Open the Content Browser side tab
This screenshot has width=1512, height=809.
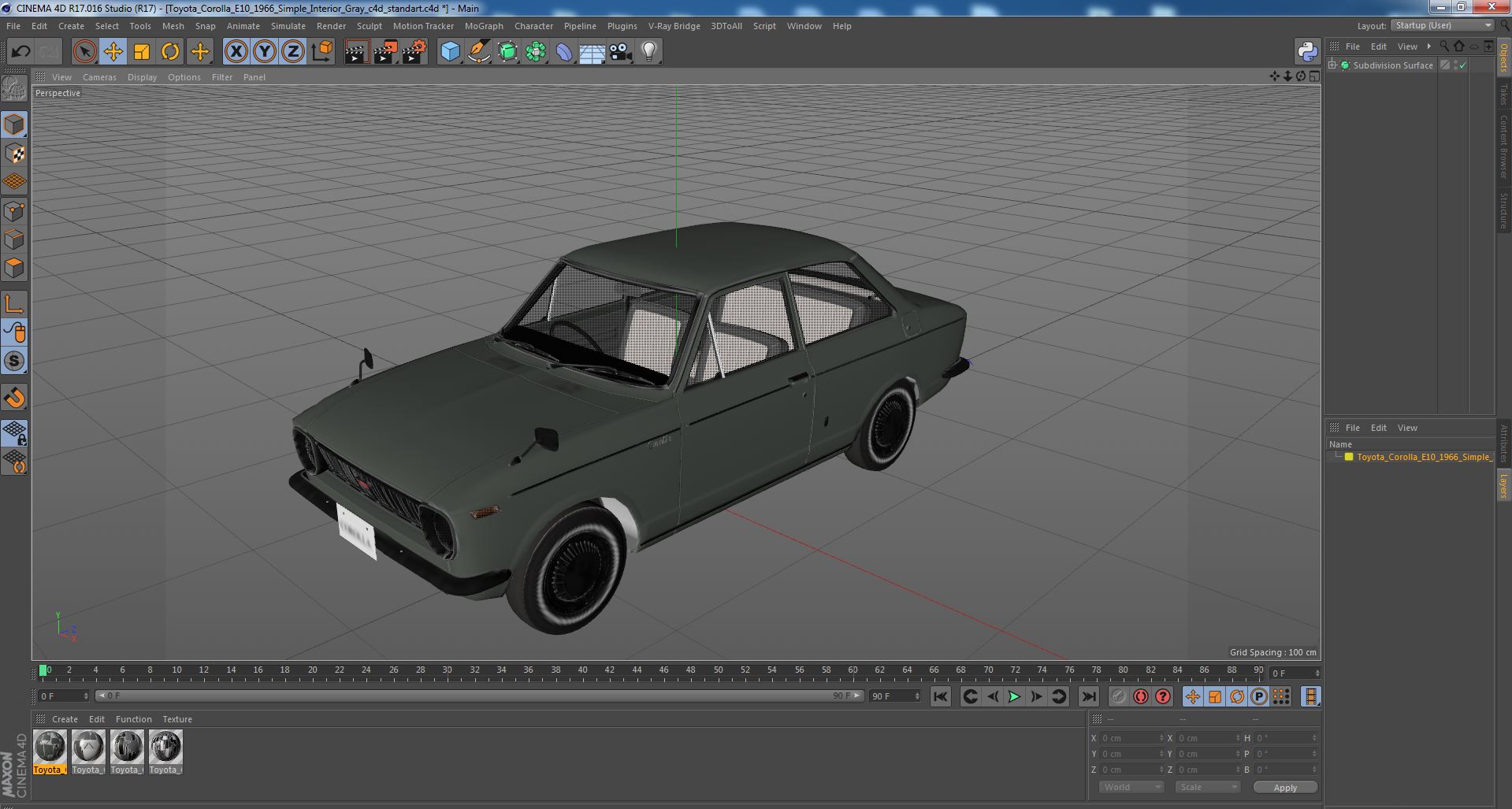click(1503, 147)
